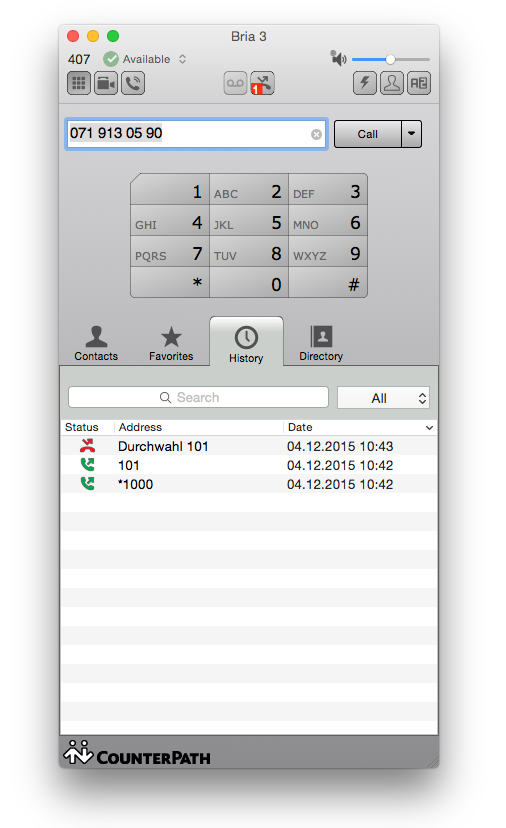Image resolution: width=506 pixels, height=828 pixels.
Task: Click the phone handset toolbar icon
Action: [x=133, y=83]
